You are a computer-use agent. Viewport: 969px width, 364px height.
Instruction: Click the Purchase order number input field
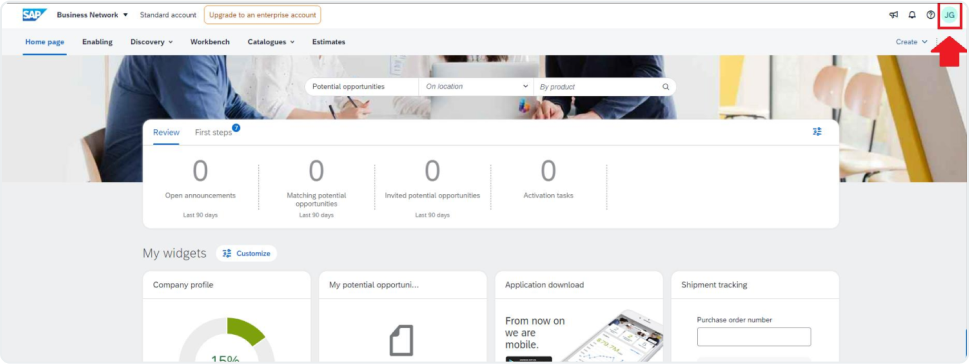pyautogui.click(x=754, y=337)
